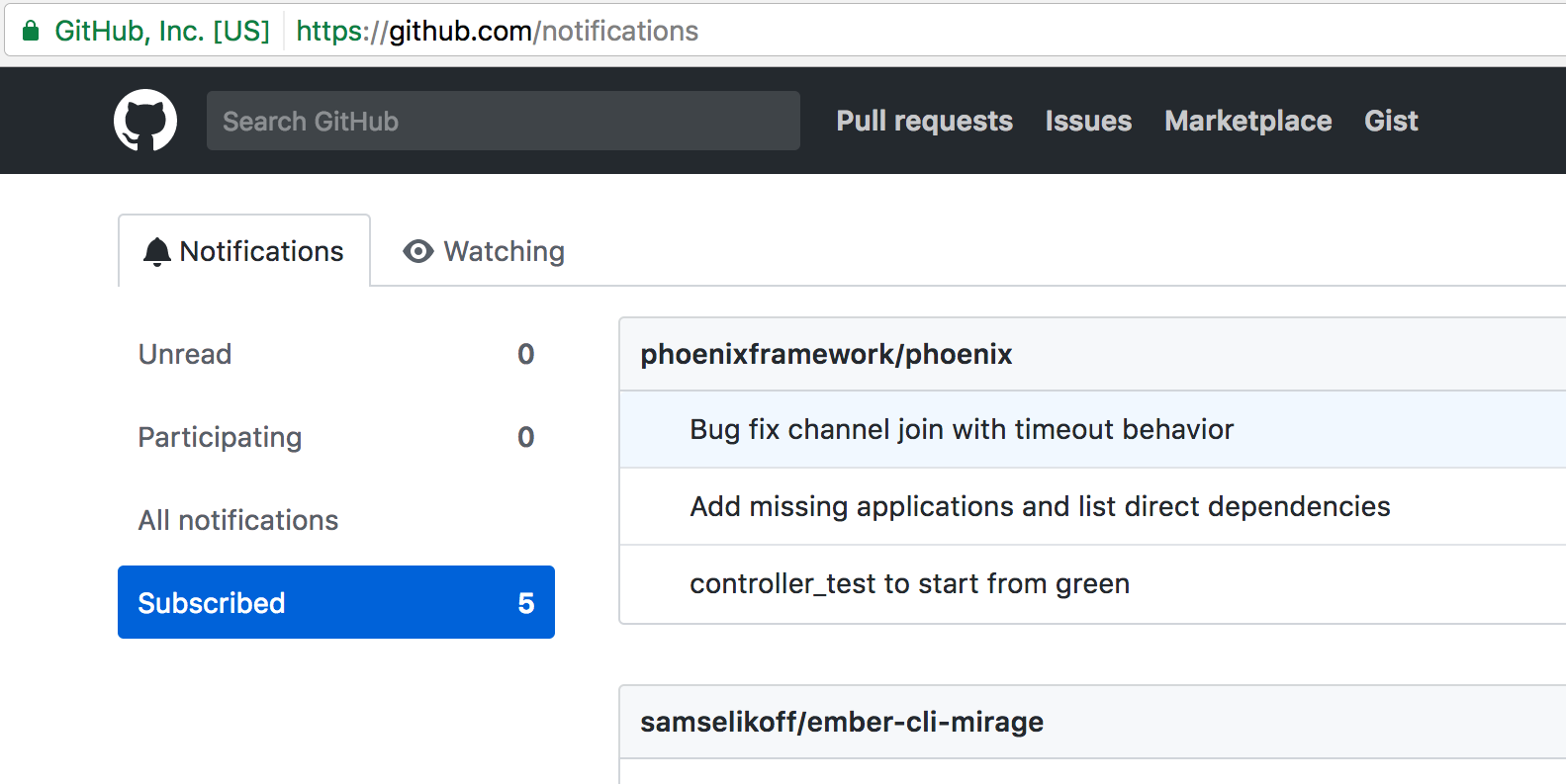Open 'controller_test to start from green' notification

click(909, 583)
